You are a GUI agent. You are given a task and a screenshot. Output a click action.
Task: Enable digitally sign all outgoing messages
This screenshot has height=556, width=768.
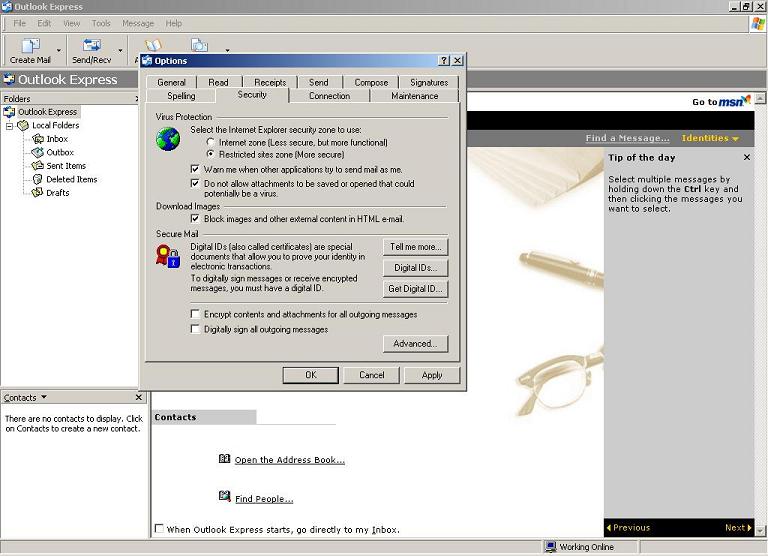click(195, 329)
